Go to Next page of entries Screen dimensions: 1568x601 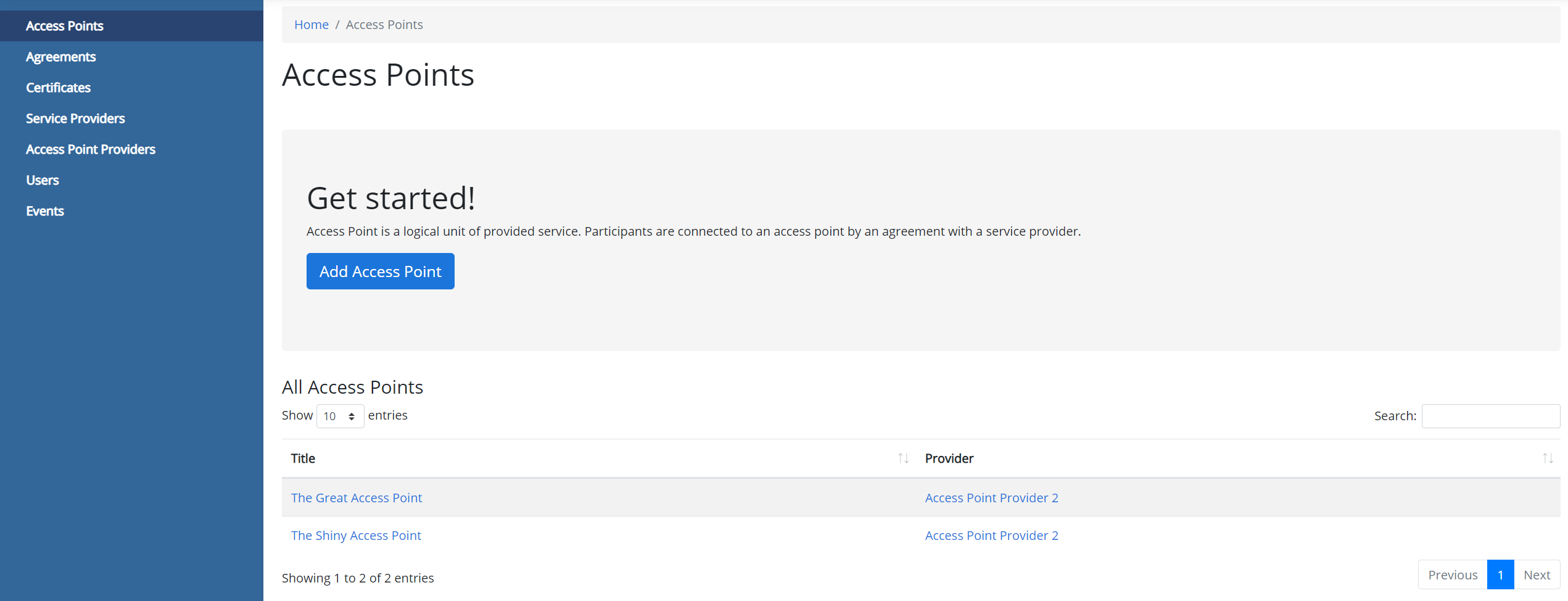point(1537,575)
